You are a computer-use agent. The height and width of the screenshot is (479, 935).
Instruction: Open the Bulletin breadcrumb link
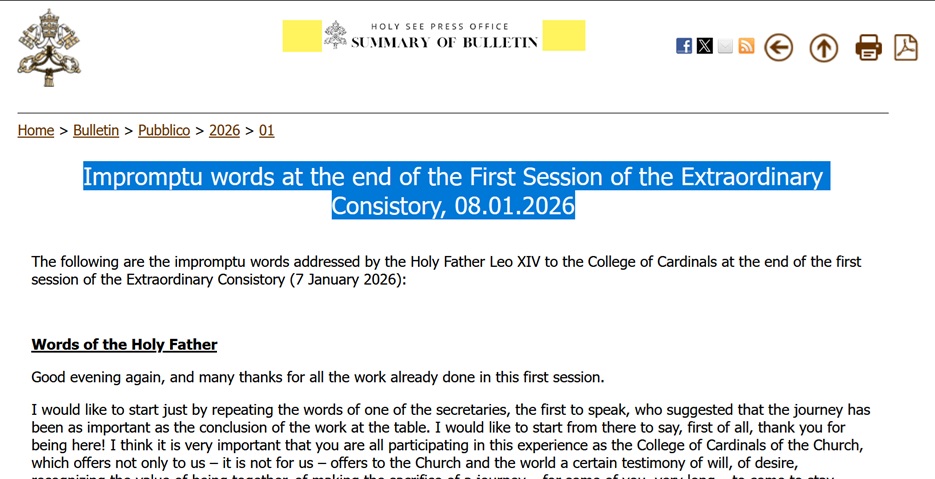click(x=96, y=130)
